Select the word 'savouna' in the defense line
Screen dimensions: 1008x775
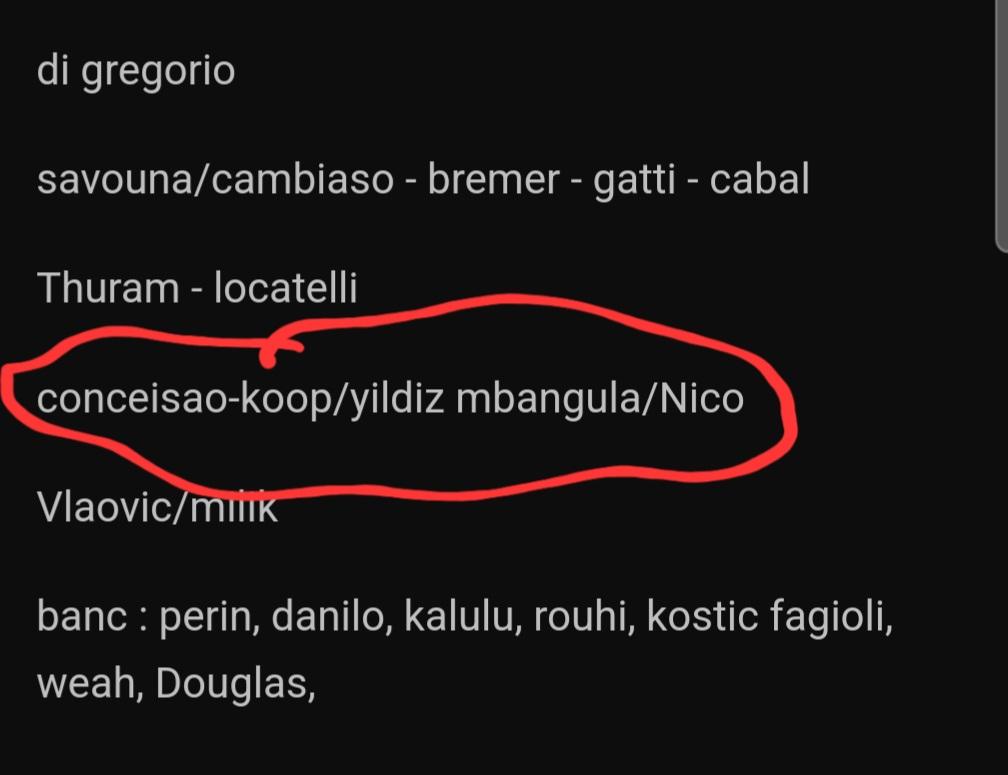click(x=114, y=179)
